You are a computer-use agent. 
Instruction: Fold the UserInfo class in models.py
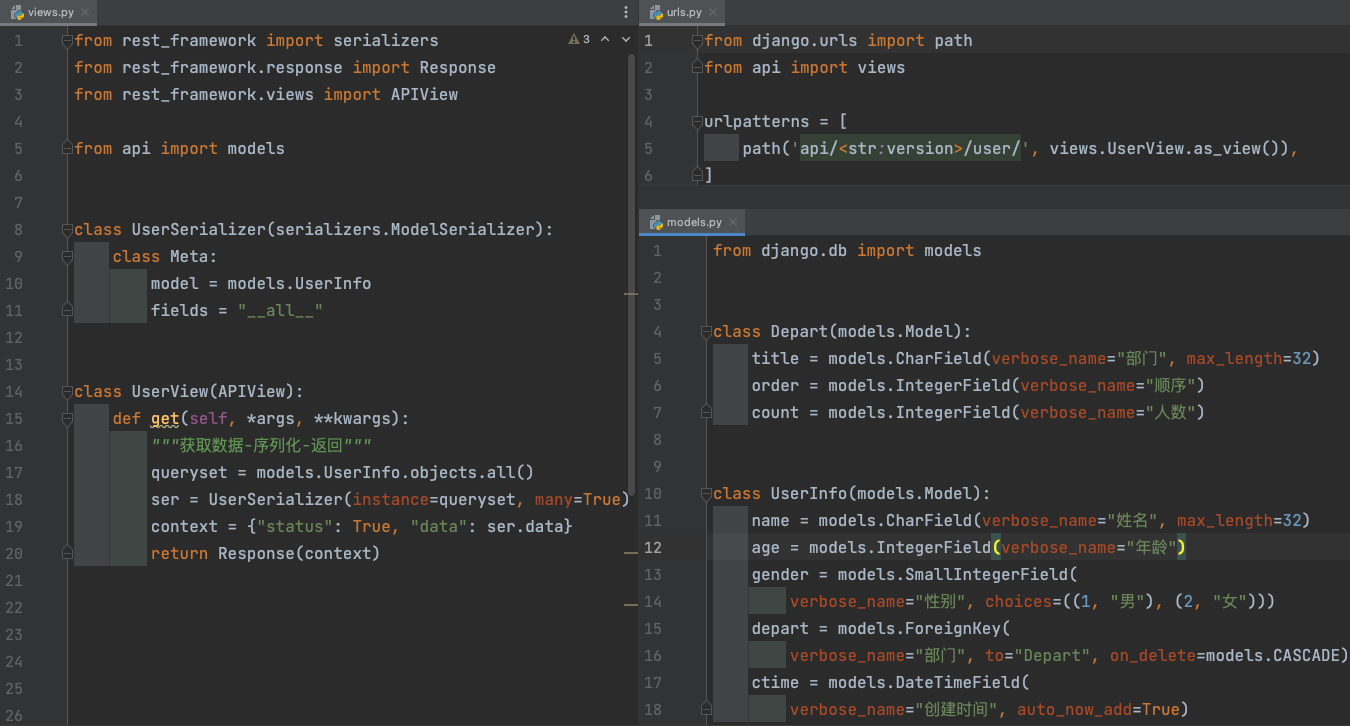(x=706, y=494)
